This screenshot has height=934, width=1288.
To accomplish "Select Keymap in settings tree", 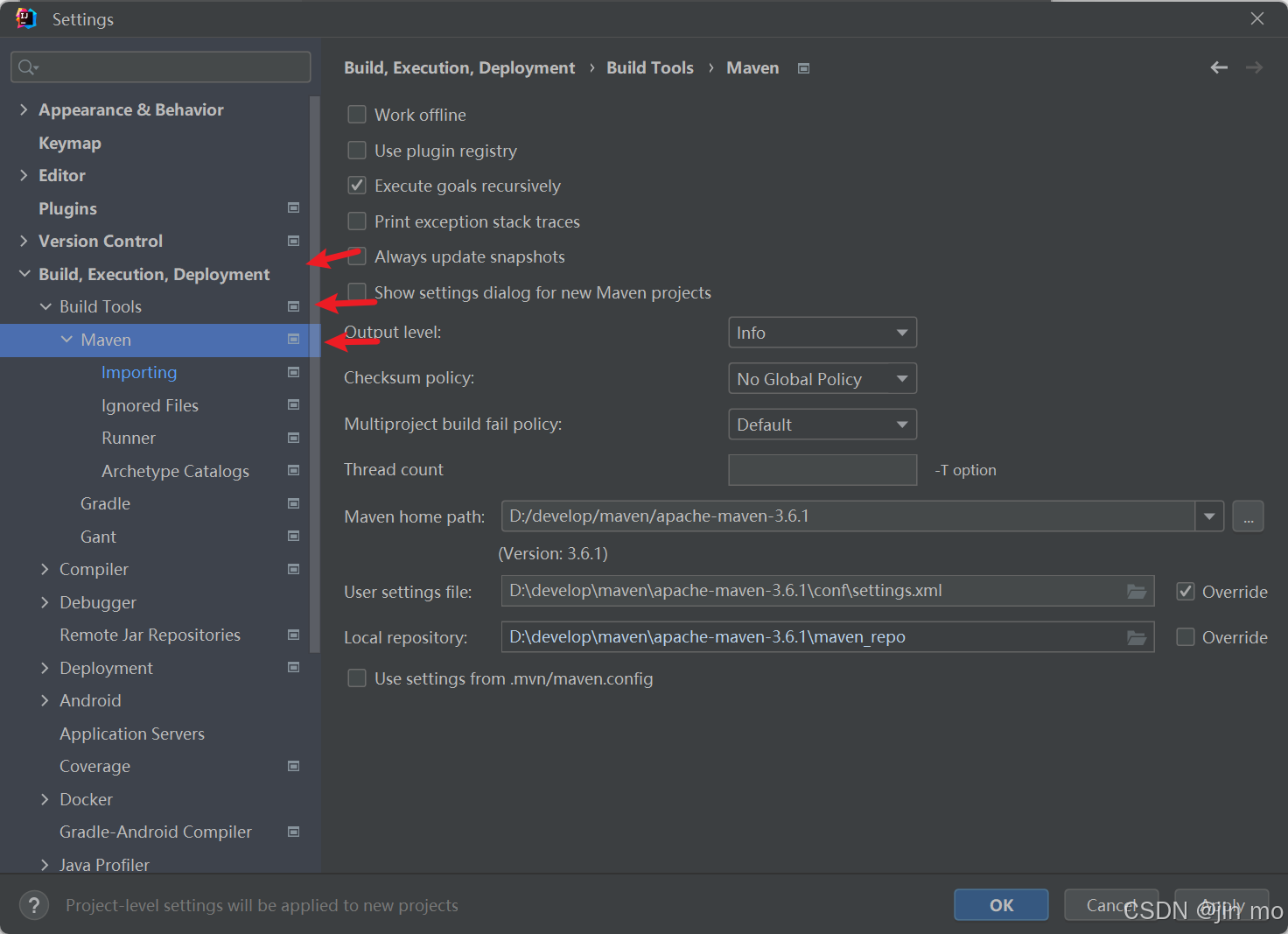I will click(70, 143).
